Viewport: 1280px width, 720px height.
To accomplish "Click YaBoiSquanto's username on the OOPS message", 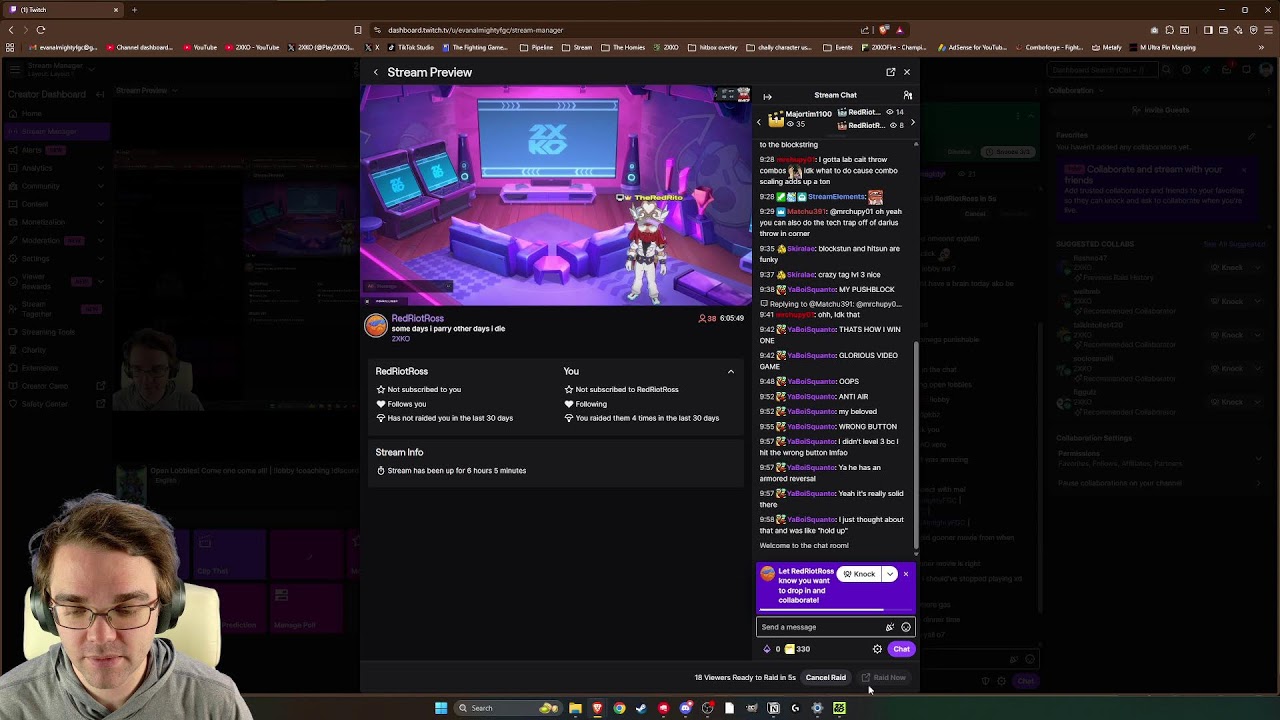I will coord(813,381).
